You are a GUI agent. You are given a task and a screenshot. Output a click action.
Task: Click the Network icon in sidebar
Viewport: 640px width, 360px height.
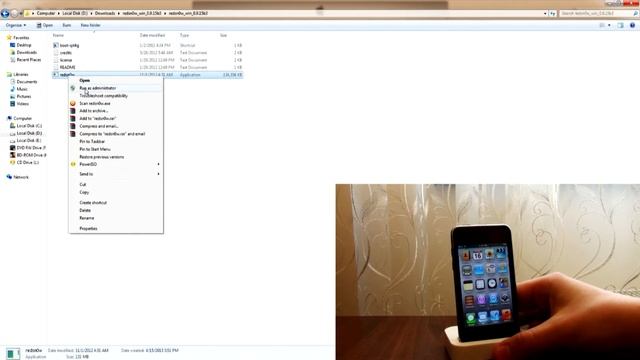point(9,177)
